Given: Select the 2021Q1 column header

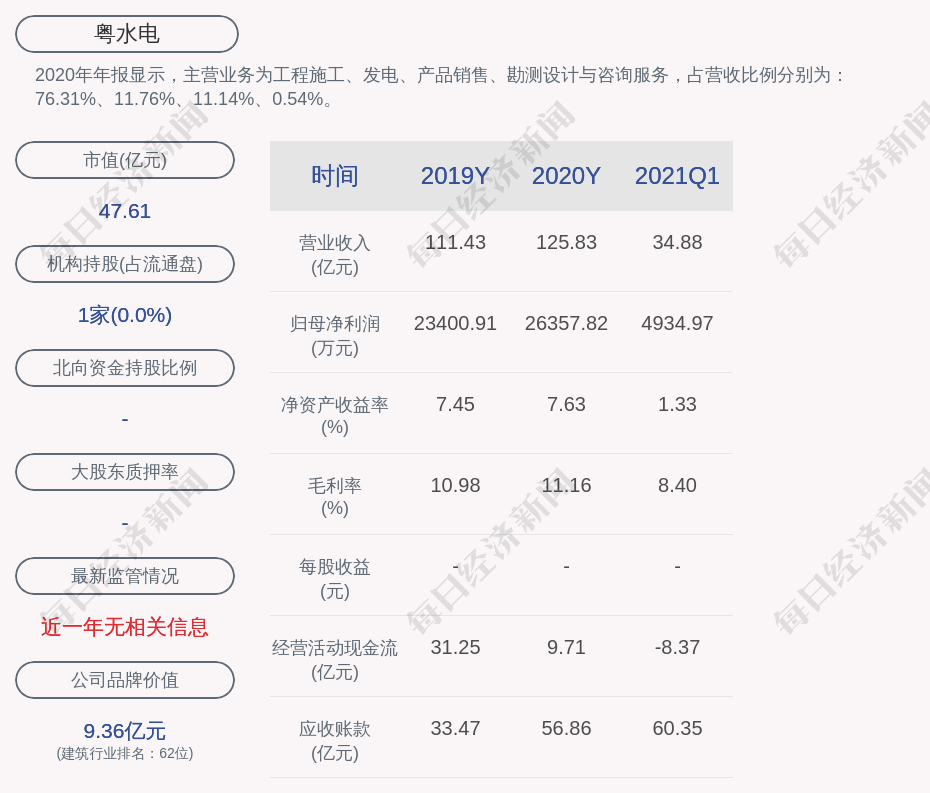Looking at the screenshot, I should point(677,176).
